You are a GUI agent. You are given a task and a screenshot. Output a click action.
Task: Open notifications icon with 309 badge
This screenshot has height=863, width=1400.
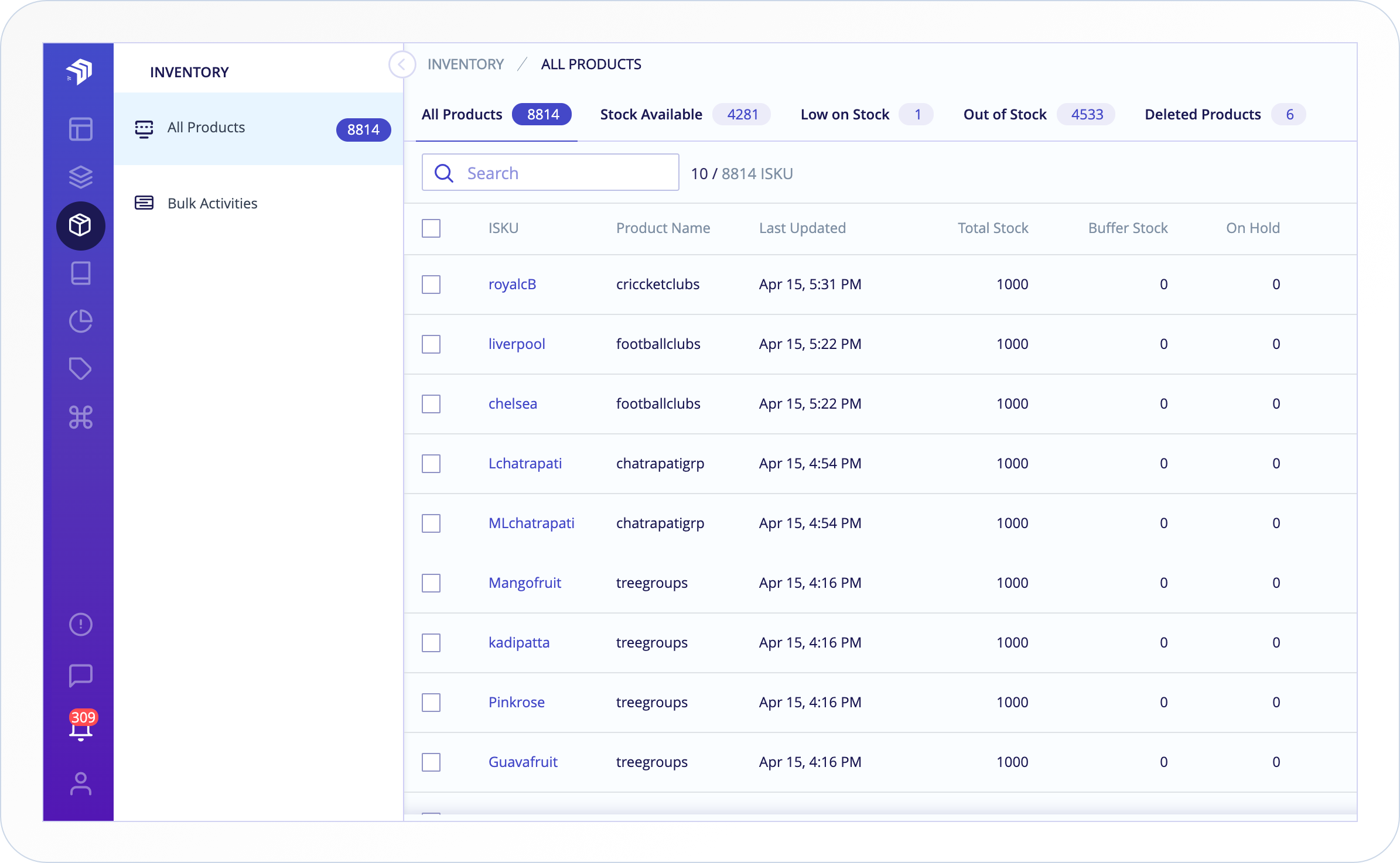coord(80,728)
